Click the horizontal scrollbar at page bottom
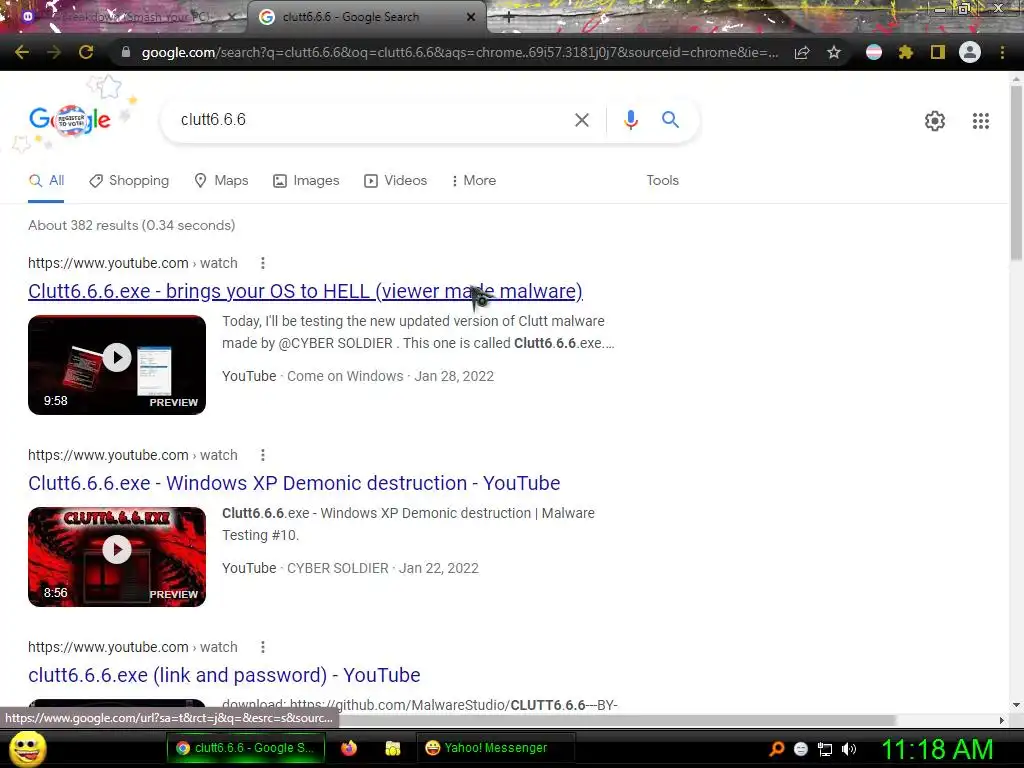Image resolution: width=1024 pixels, height=768 pixels. 617,720
